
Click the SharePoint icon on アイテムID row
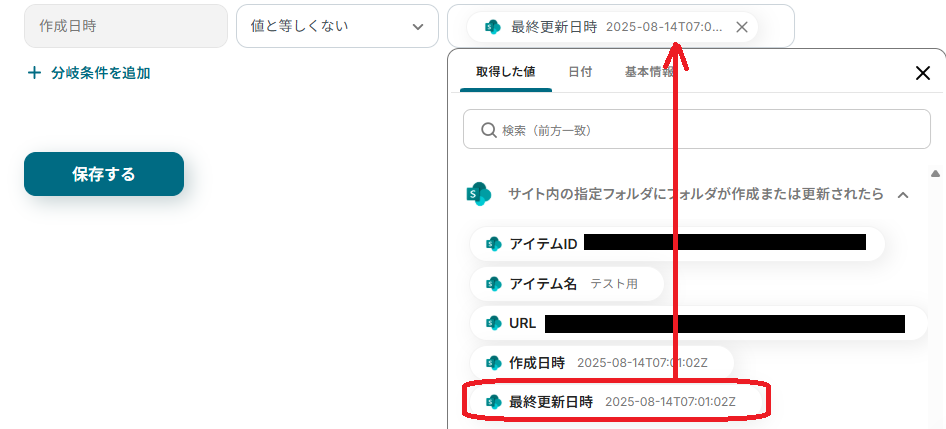click(494, 244)
